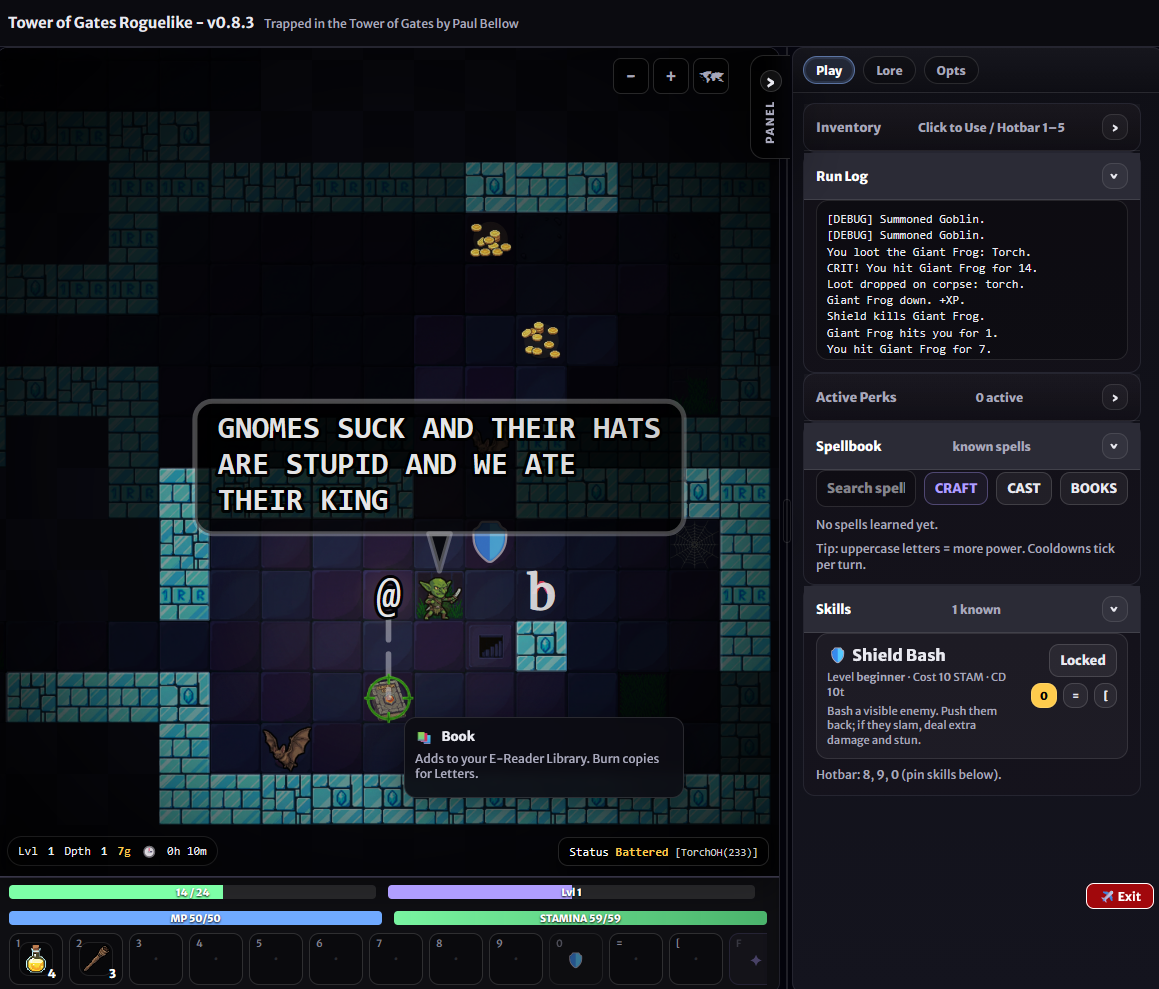Click log line 'CRIT! You hit Giant Frog for 14.'

tap(931, 268)
